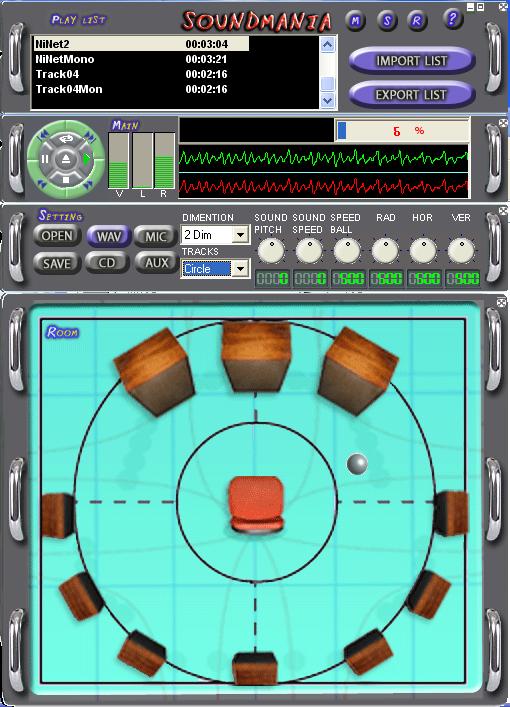
Task: Click the round M button
Action: pos(356,21)
